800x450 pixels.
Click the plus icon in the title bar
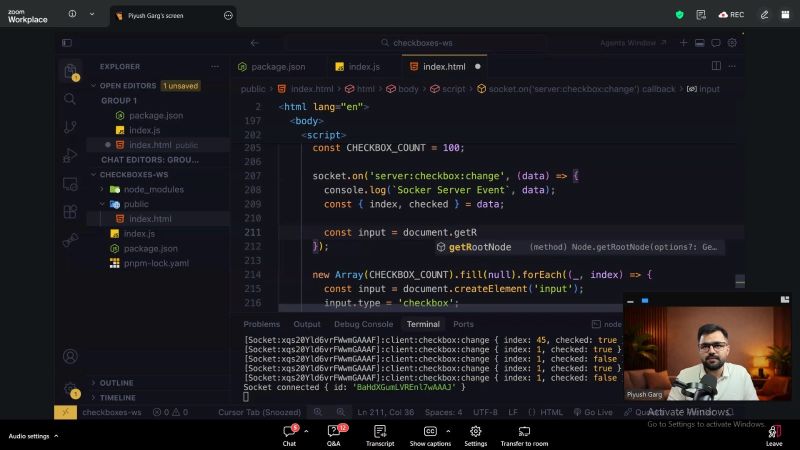click(683, 43)
